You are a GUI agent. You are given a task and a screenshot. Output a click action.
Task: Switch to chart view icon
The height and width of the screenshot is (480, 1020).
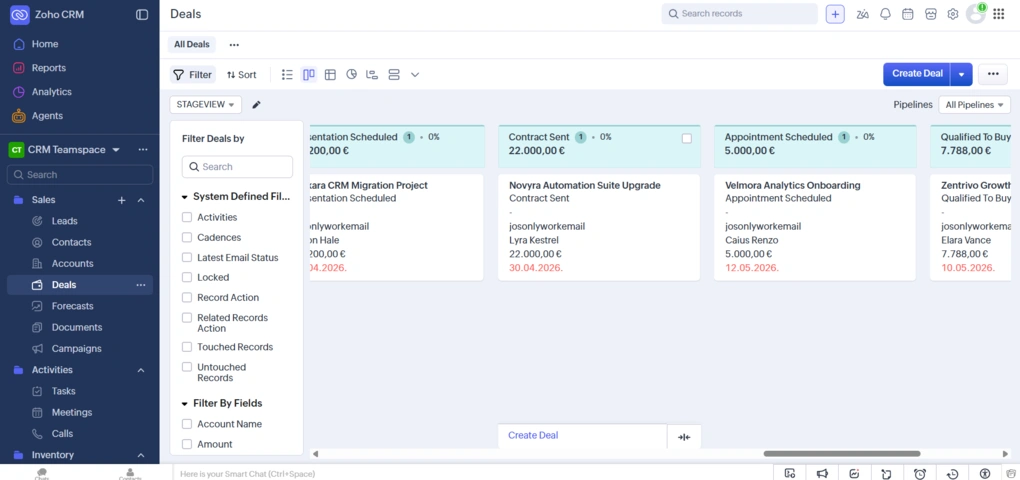pyautogui.click(x=351, y=75)
